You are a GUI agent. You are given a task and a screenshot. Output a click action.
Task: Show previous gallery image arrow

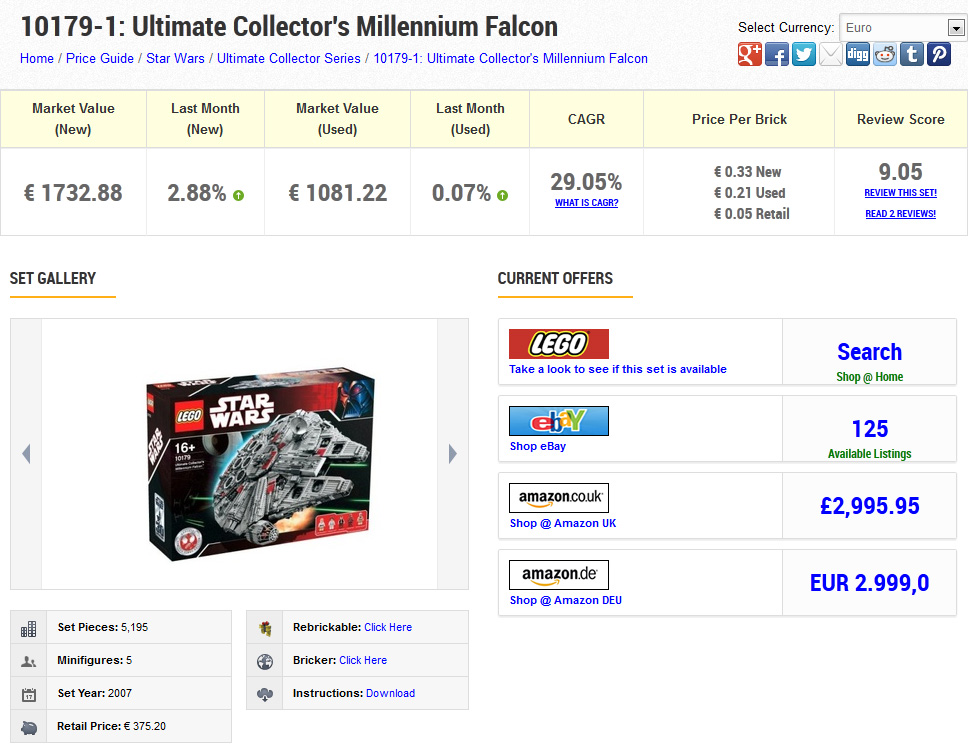pyautogui.click(x=26, y=454)
